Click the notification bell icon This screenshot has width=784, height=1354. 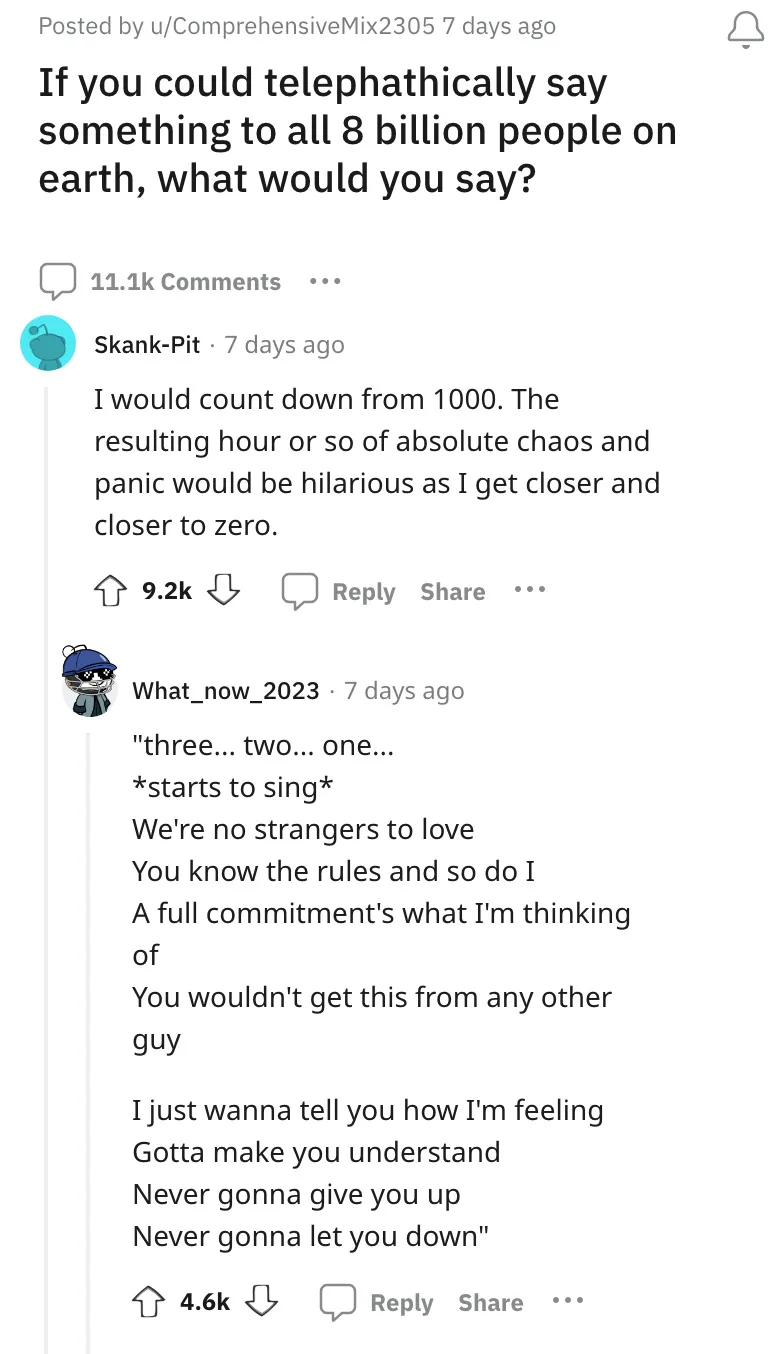(x=745, y=29)
